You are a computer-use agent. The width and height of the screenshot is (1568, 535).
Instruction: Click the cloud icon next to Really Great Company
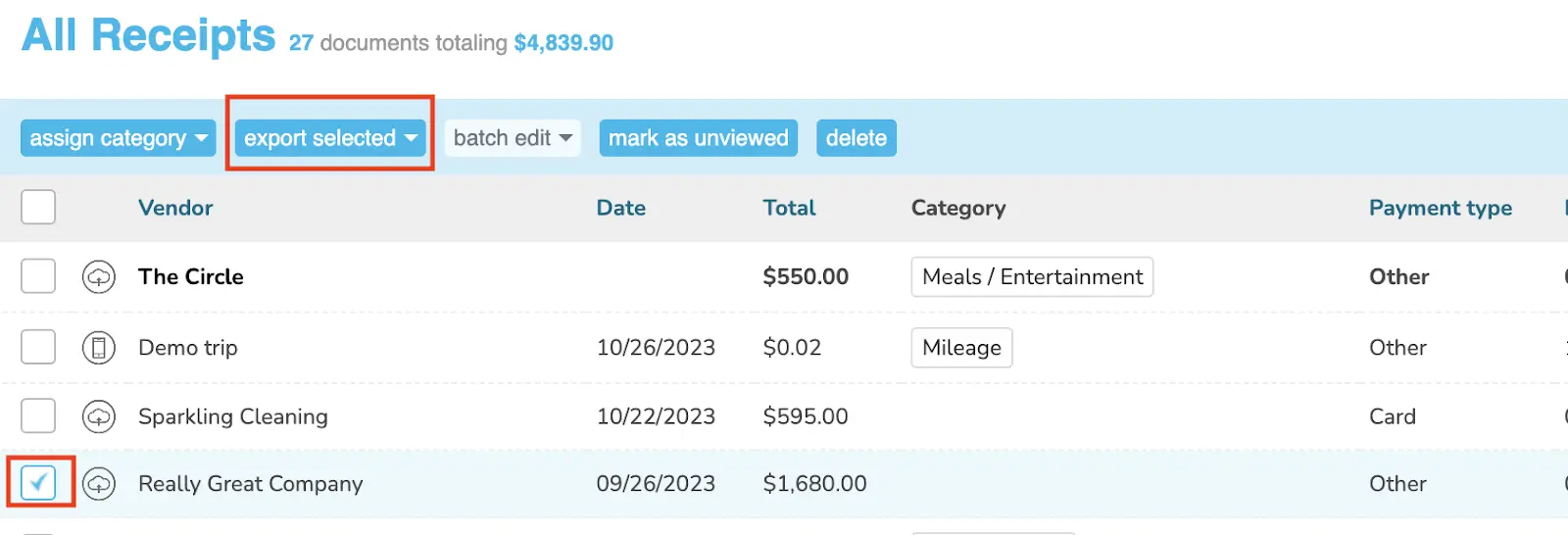pyautogui.click(x=99, y=483)
